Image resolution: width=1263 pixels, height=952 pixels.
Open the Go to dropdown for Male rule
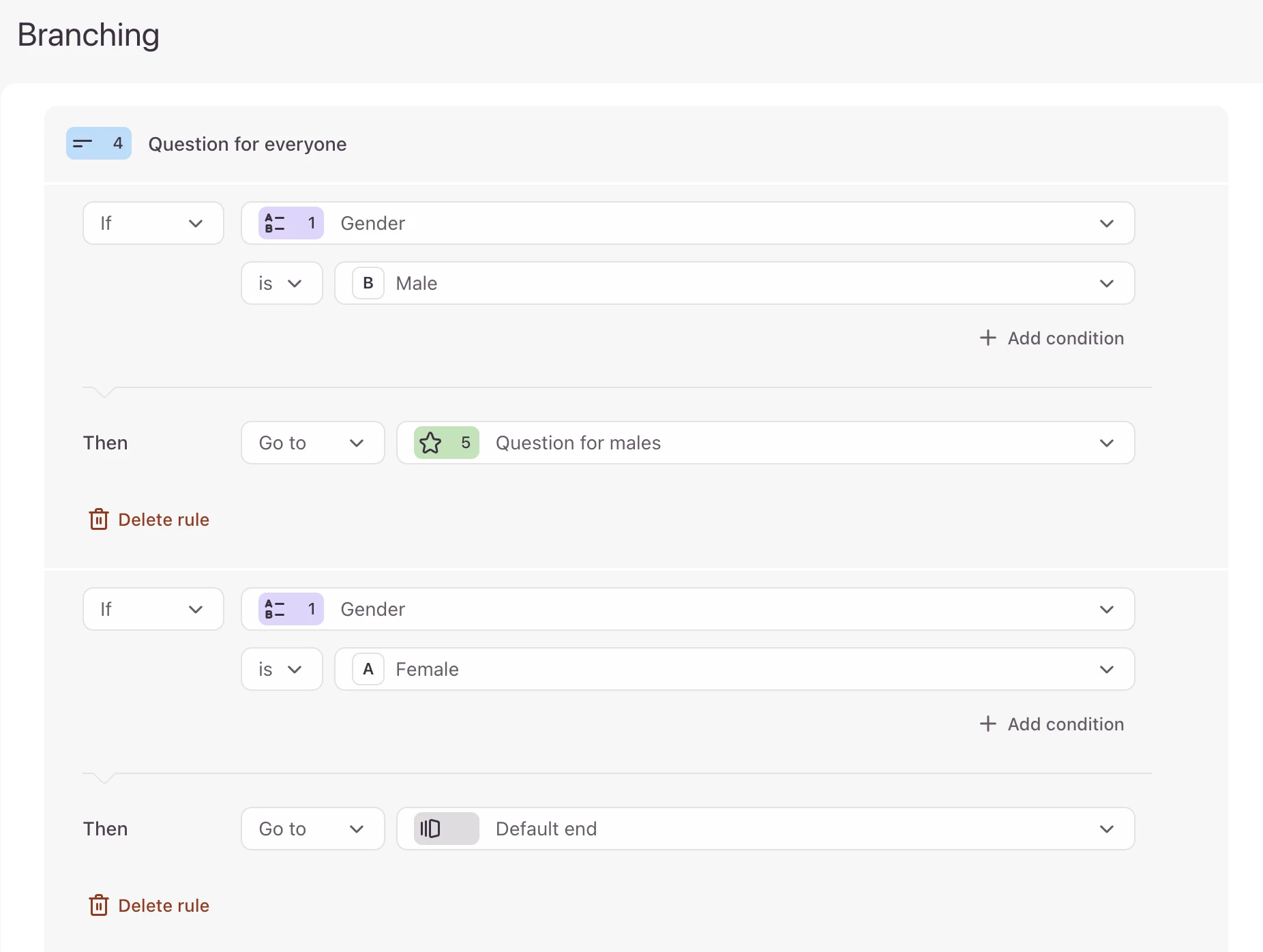[313, 443]
